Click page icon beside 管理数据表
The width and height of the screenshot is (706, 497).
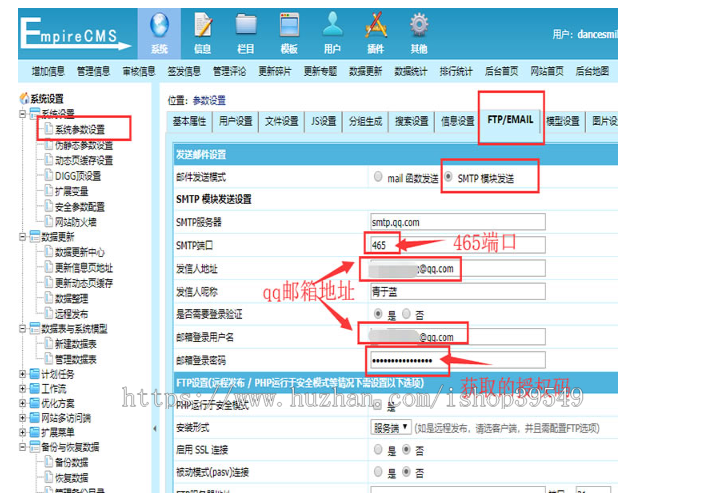click(49, 359)
